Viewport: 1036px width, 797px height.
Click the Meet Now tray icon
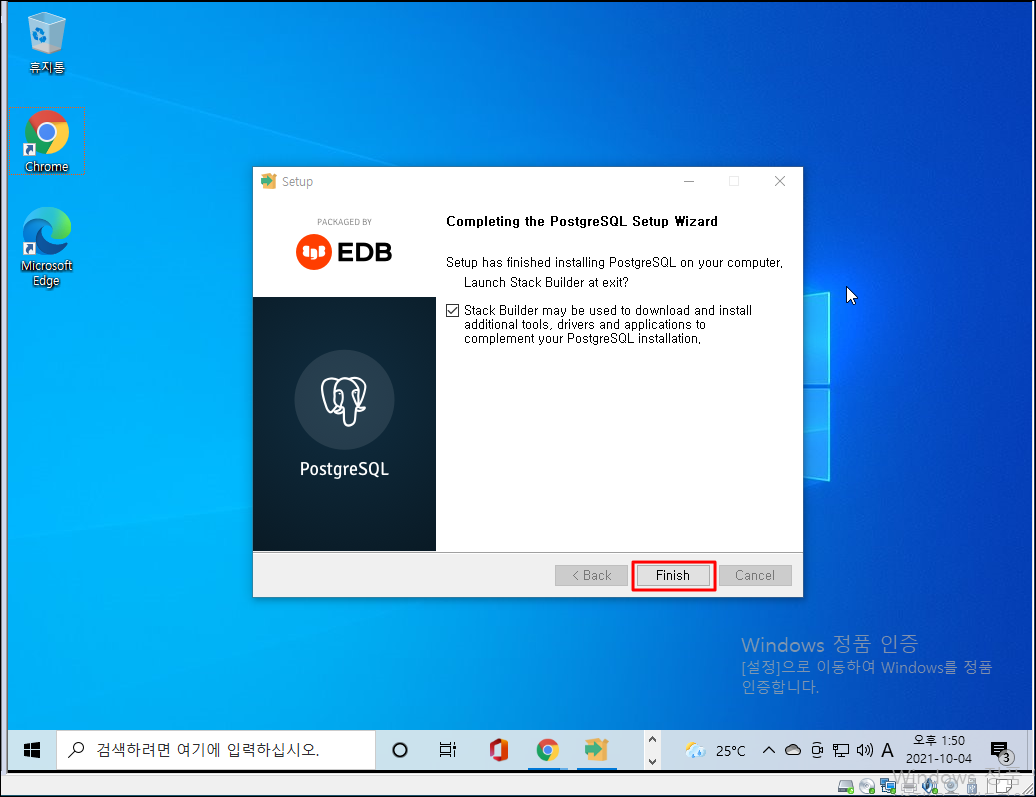pyautogui.click(x=817, y=750)
